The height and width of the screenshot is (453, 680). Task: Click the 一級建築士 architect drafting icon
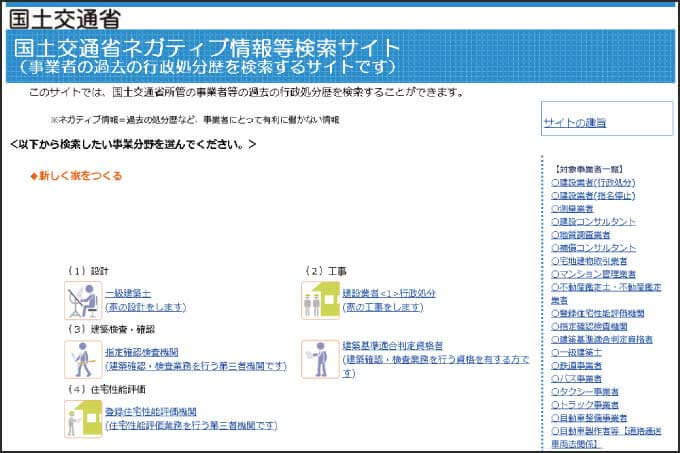83,300
